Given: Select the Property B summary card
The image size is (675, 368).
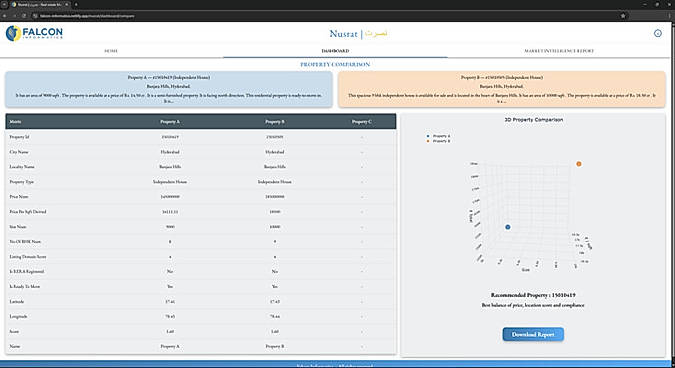Looking at the screenshot, I should coord(502,89).
